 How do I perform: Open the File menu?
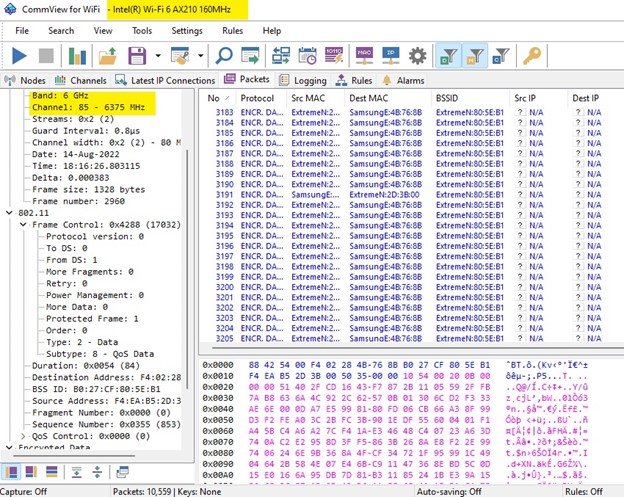22,31
